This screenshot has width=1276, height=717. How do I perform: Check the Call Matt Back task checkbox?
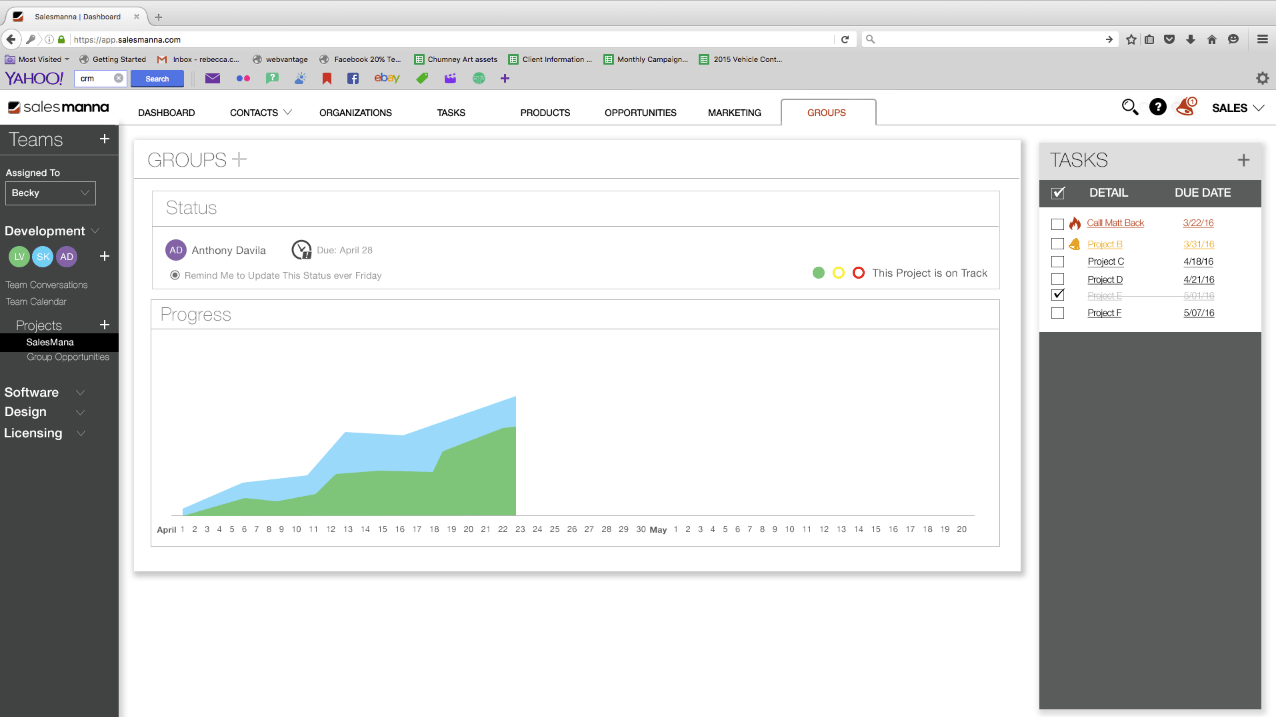tap(1057, 224)
